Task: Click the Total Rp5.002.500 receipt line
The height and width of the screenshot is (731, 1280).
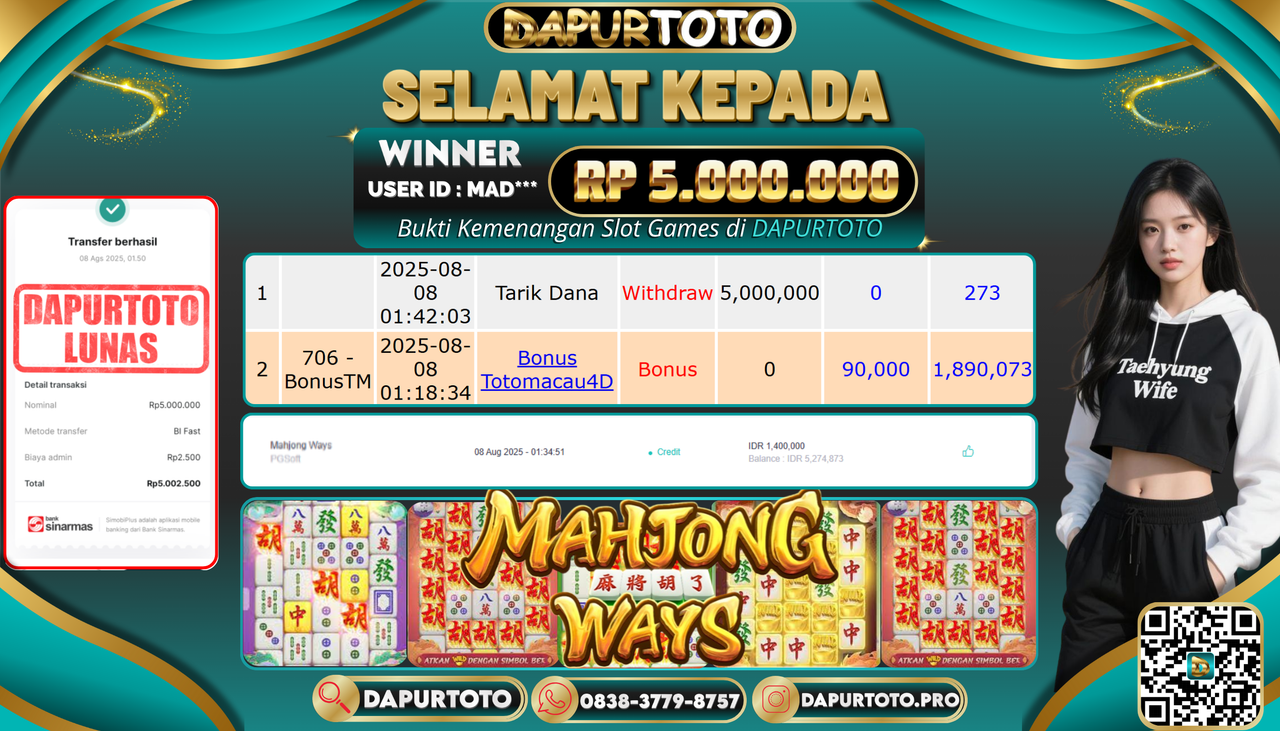Action: (112, 483)
